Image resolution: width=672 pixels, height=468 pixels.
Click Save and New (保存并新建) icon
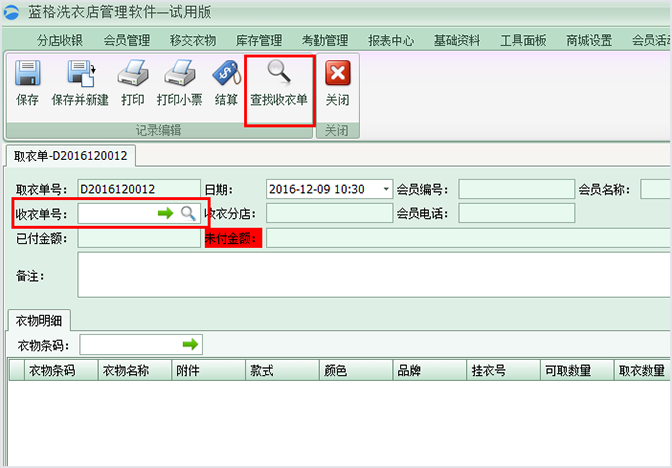(x=81, y=73)
